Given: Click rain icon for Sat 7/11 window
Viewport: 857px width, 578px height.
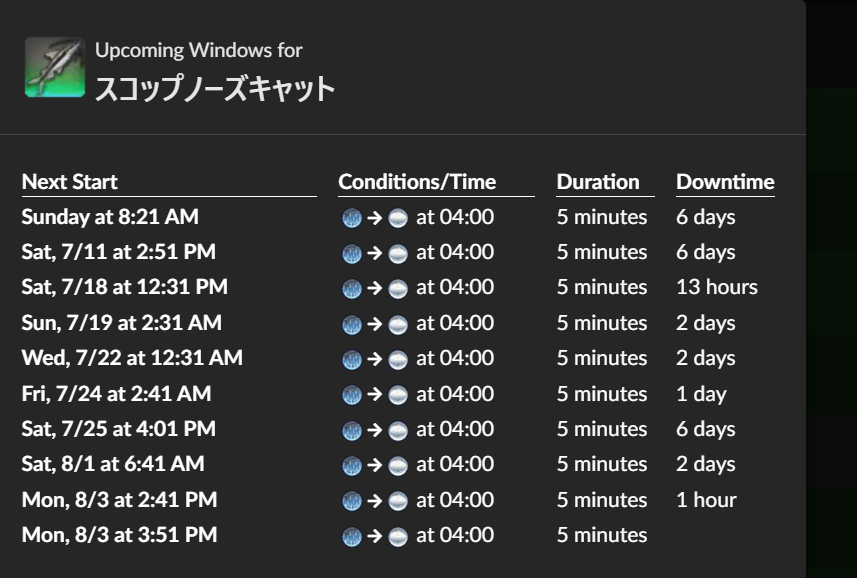Looking at the screenshot, I should (352, 253).
